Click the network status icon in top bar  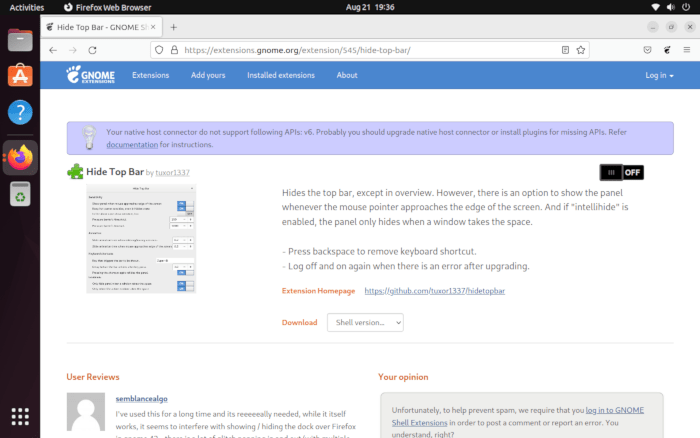point(655,7)
